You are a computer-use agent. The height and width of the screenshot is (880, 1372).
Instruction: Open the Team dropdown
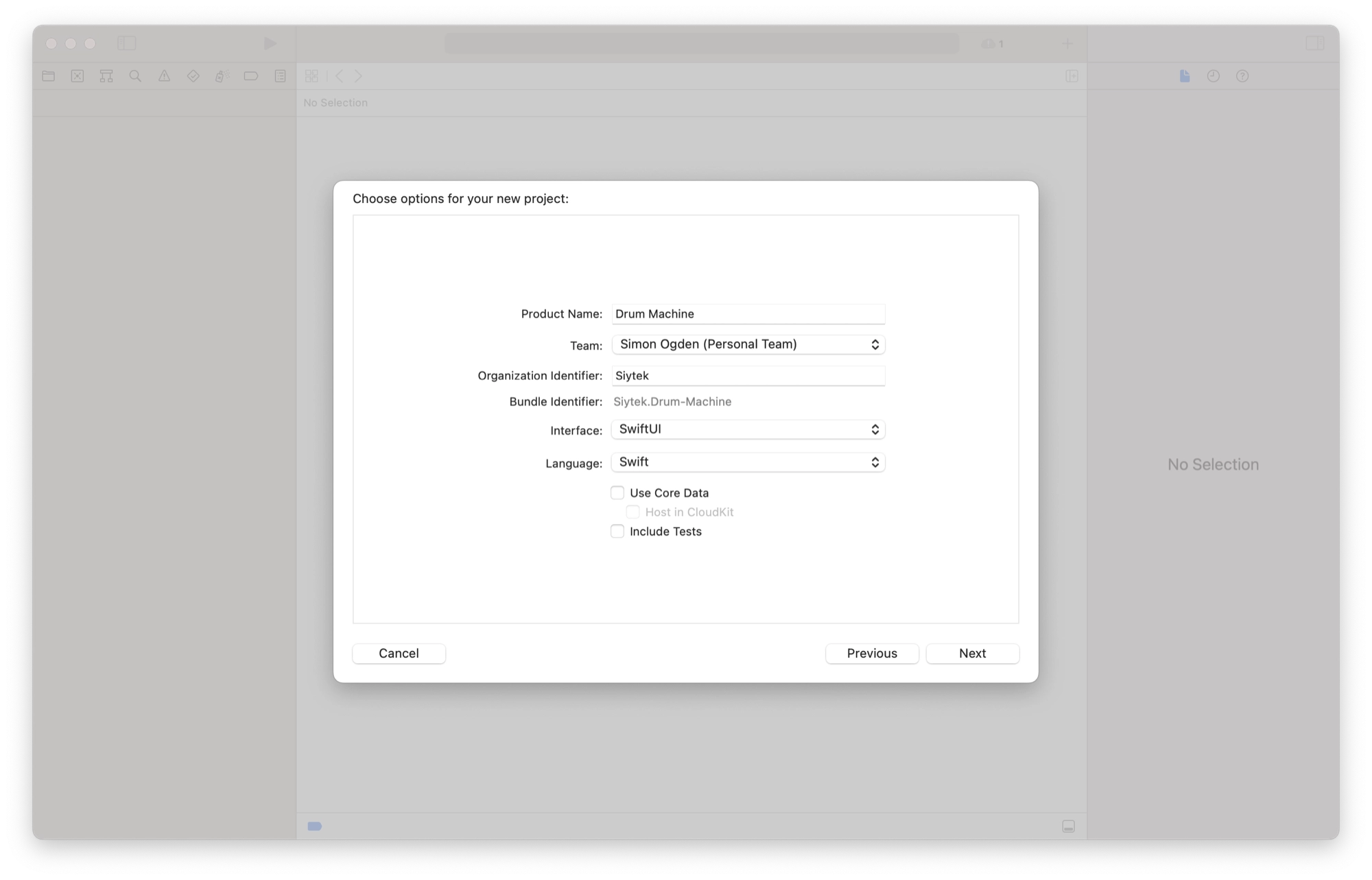coord(748,344)
